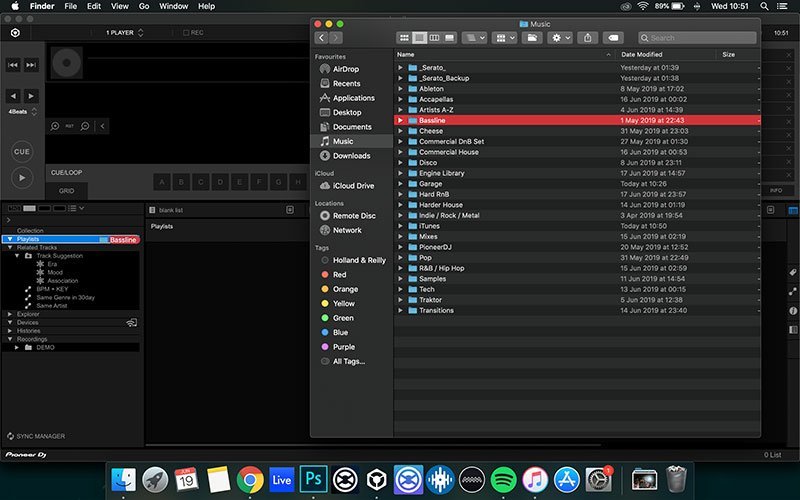Expand the Explorer tree section
The height and width of the screenshot is (500, 800).
9,314
